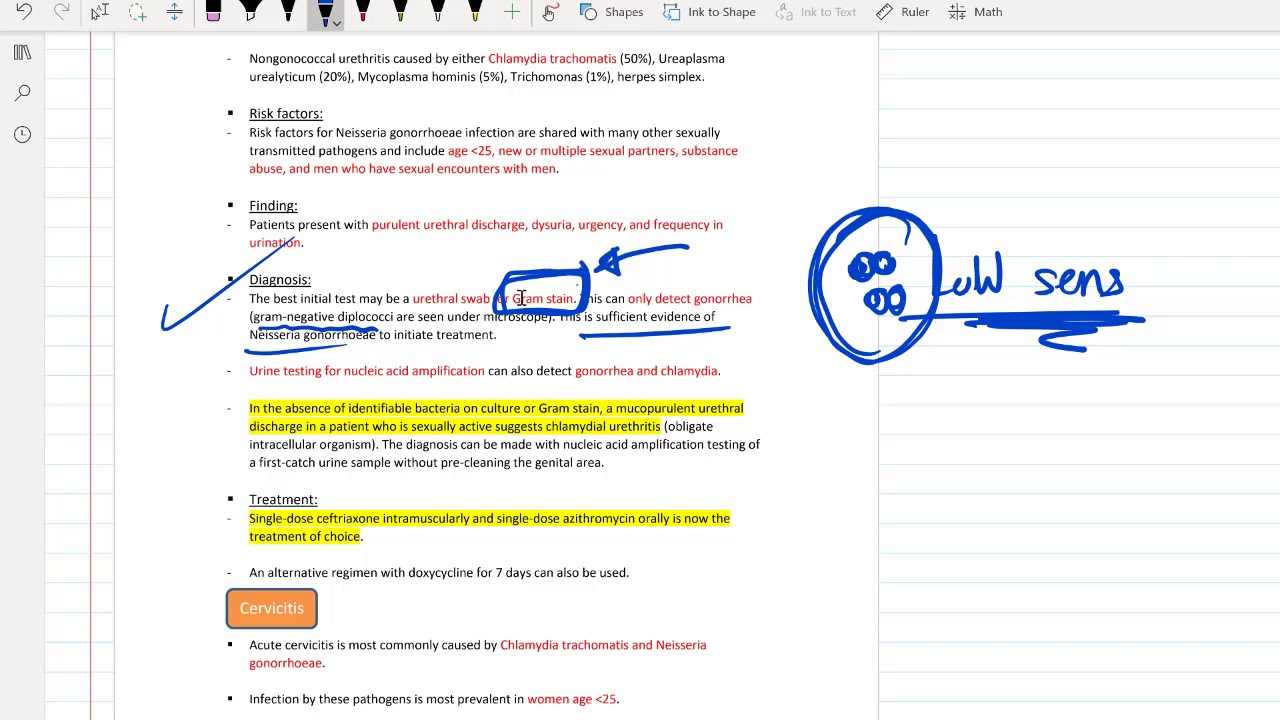
Task: Select the green pen
Action: pos(400,12)
